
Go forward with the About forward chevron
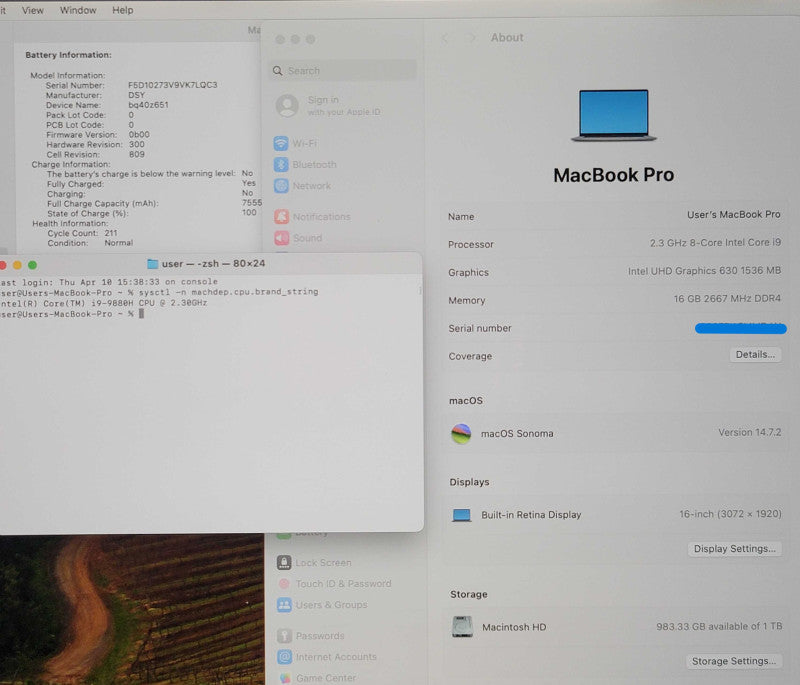(472, 38)
